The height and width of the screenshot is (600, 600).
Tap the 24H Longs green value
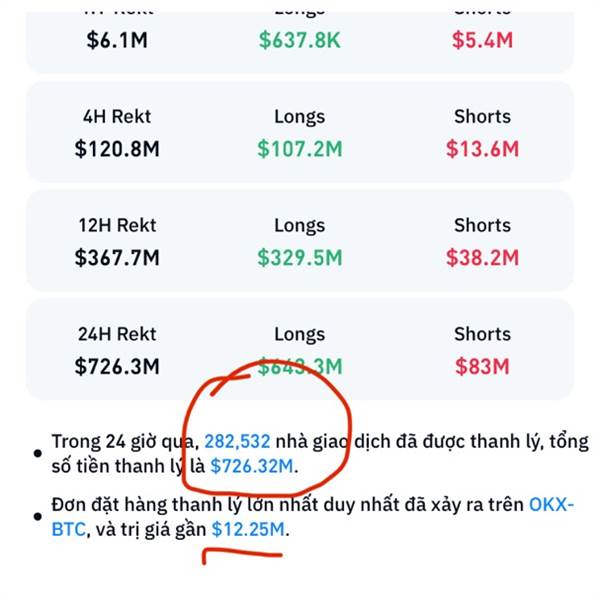click(300, 366)
